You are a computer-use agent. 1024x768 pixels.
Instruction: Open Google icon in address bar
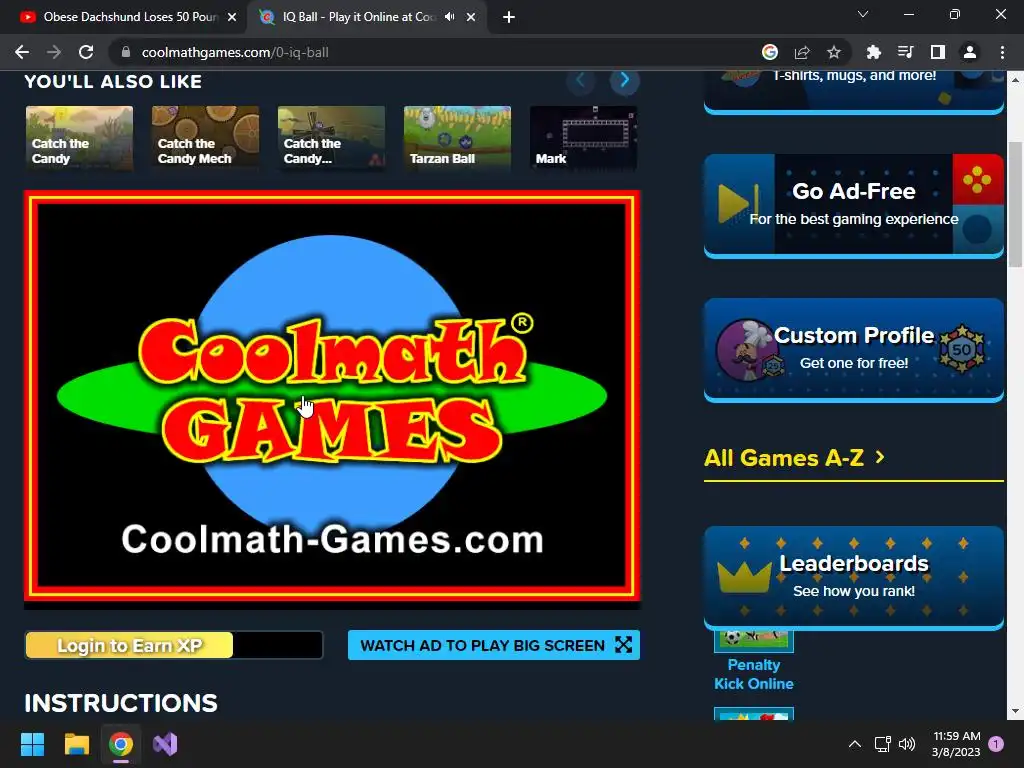tap(770, 52)
